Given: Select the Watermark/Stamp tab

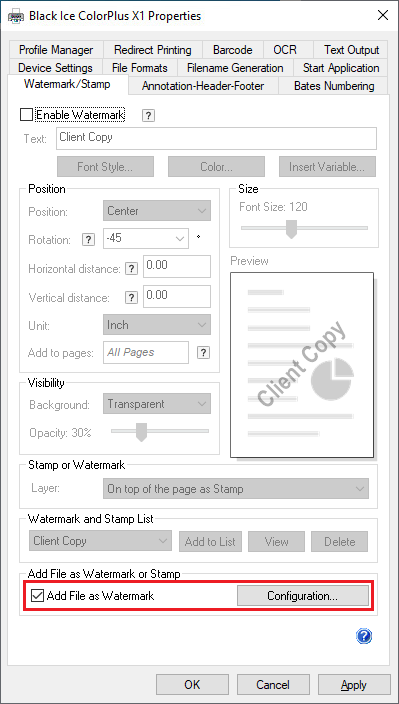Looking at the screenshot, I should pyautogui.click(x=67, y=84).
